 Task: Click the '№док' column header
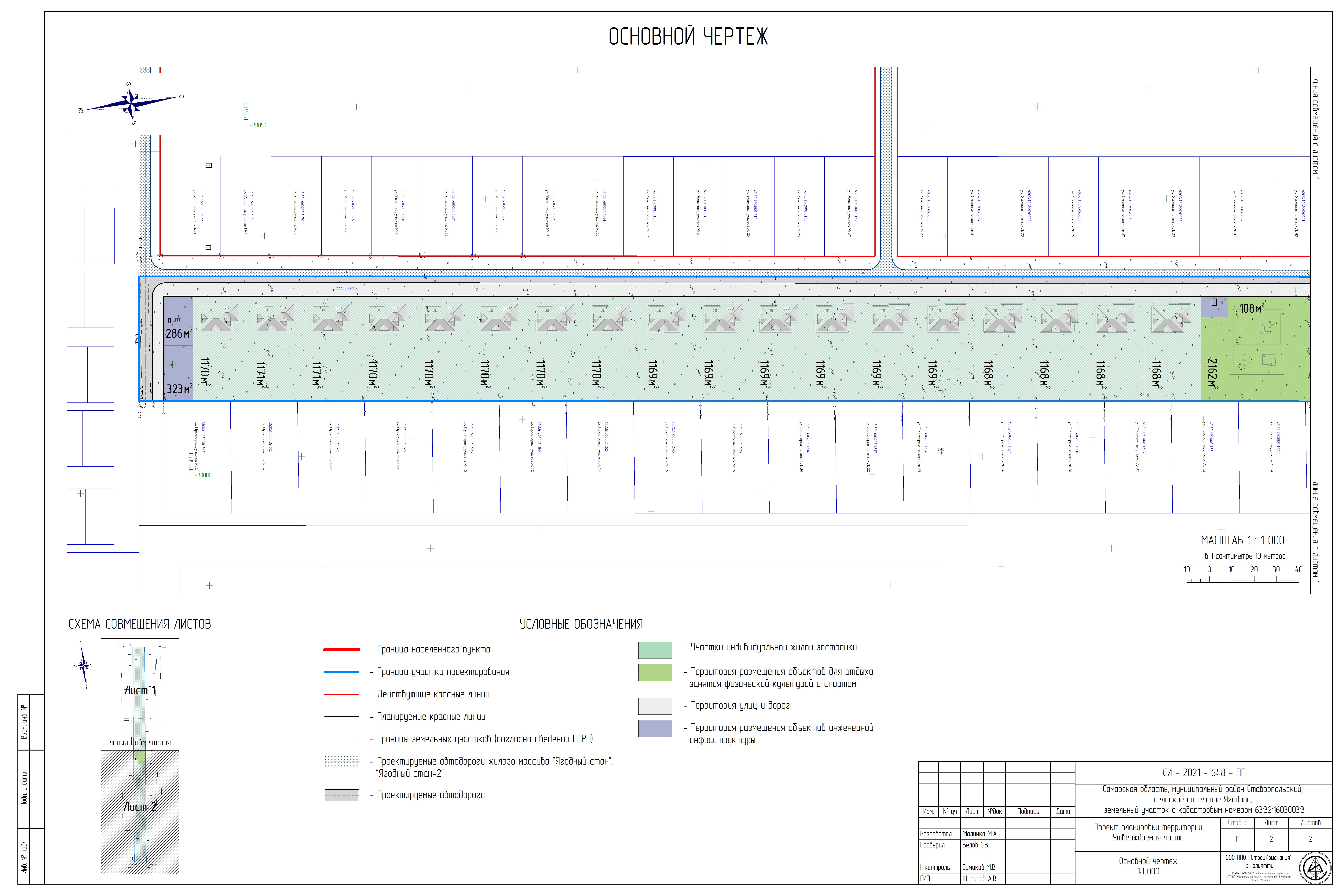point(994,811)
